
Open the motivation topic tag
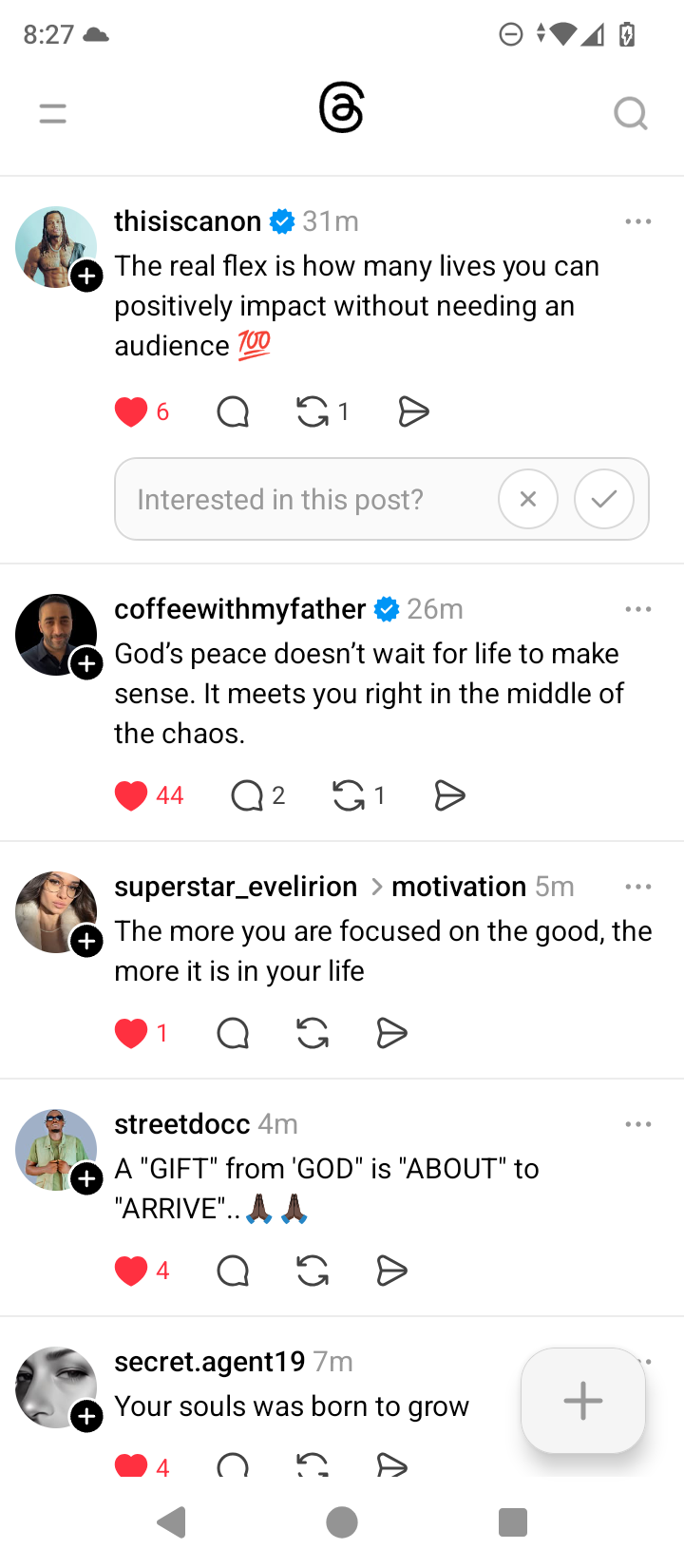pyautogui.click(x=458, y=887)
